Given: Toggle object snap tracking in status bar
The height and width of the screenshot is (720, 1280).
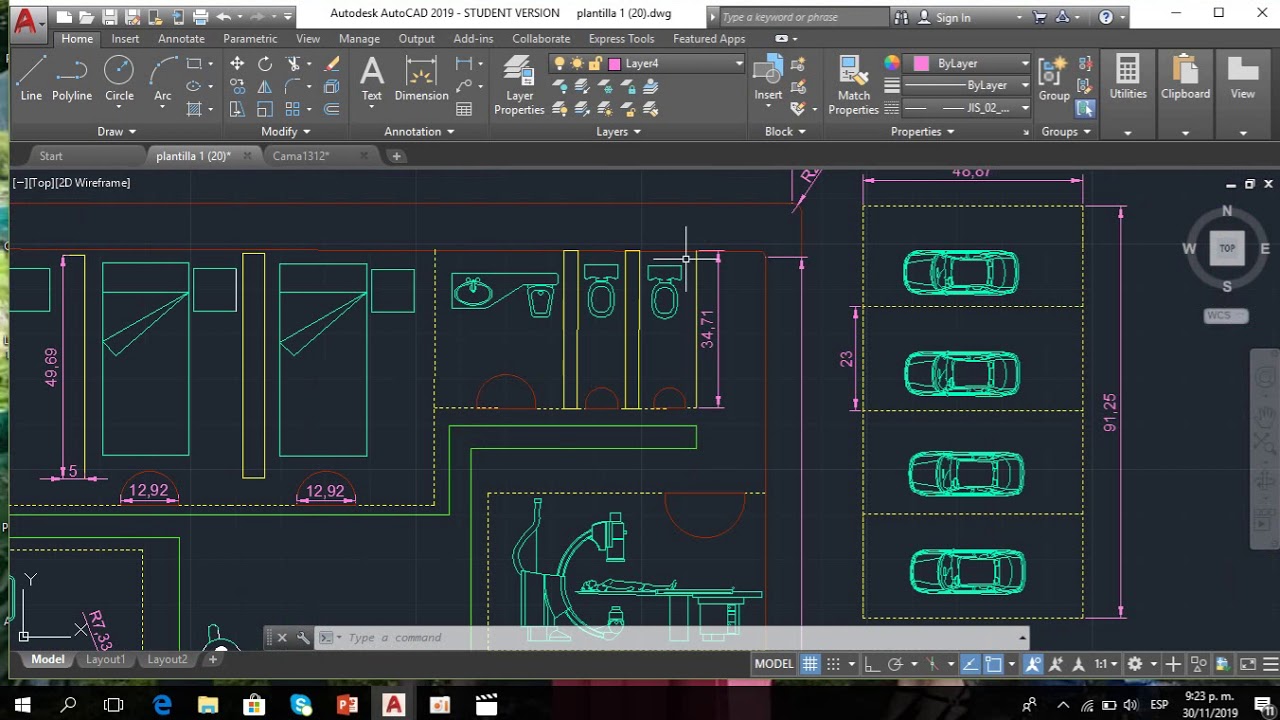Looking at the screenshot, I should [x=969, y=664].
